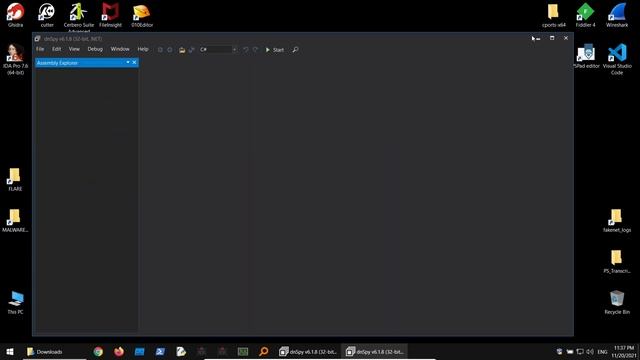Screen dimensions: 640x360
Task: Select the FileInsight desktop icon
Action: click(110, 15)
